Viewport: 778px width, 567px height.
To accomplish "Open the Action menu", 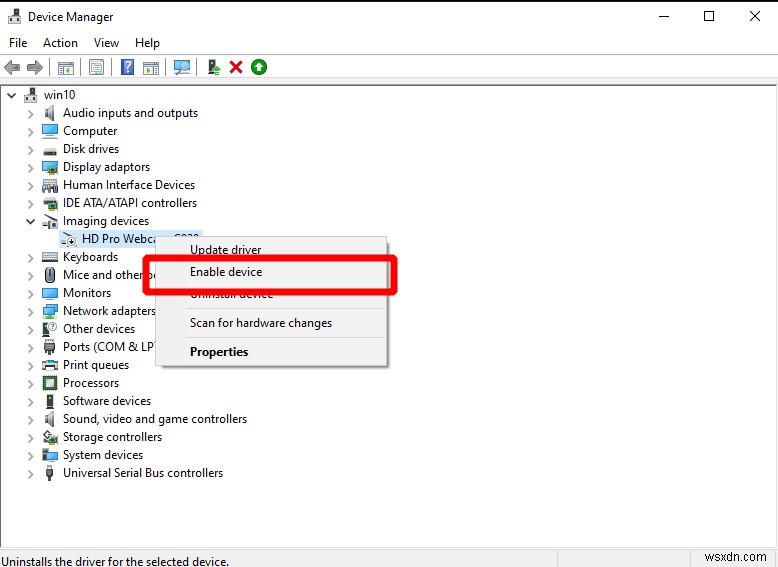I will (60, 43).
